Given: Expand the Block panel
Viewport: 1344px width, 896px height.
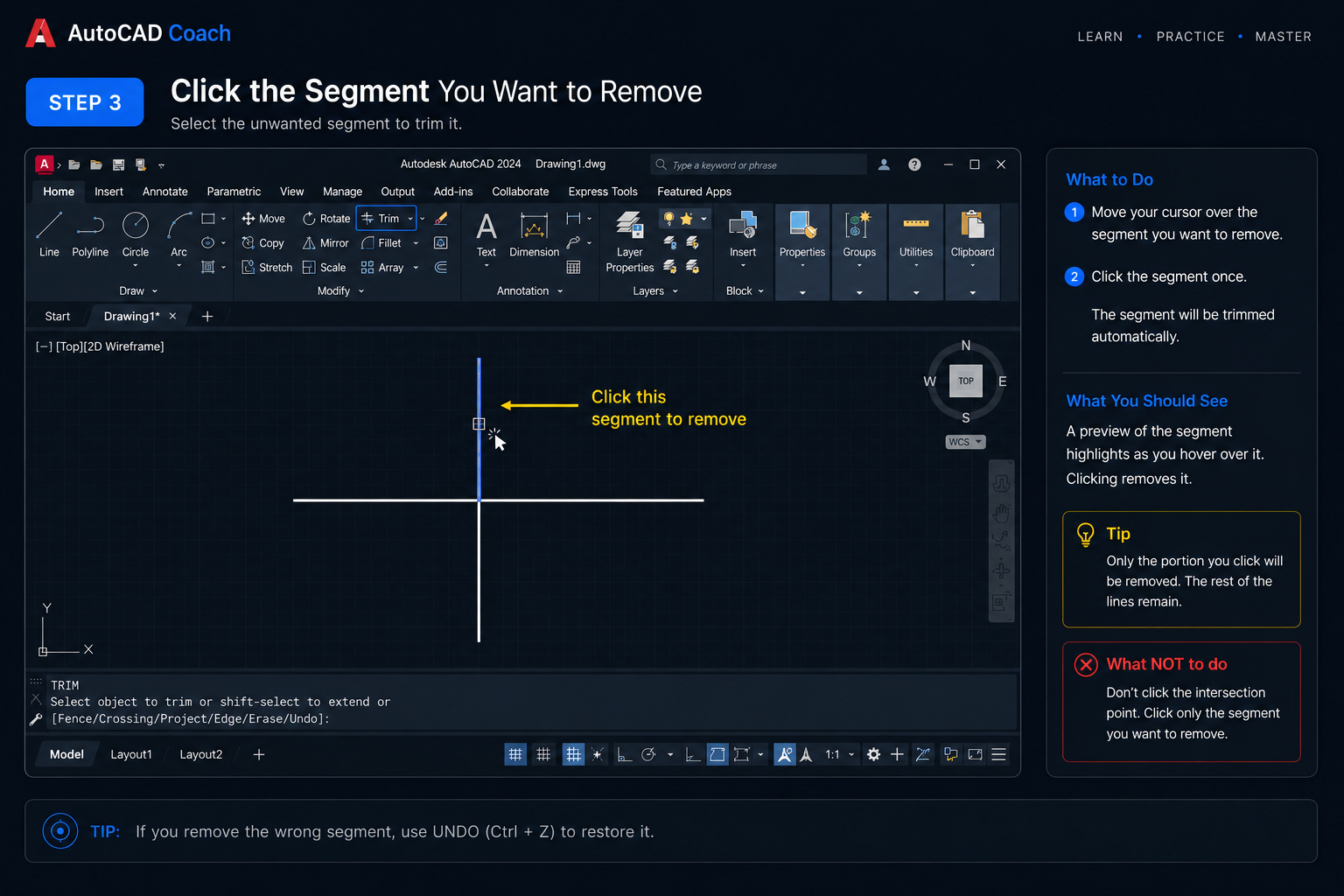Looking at the screenshot, I should 745,290.
